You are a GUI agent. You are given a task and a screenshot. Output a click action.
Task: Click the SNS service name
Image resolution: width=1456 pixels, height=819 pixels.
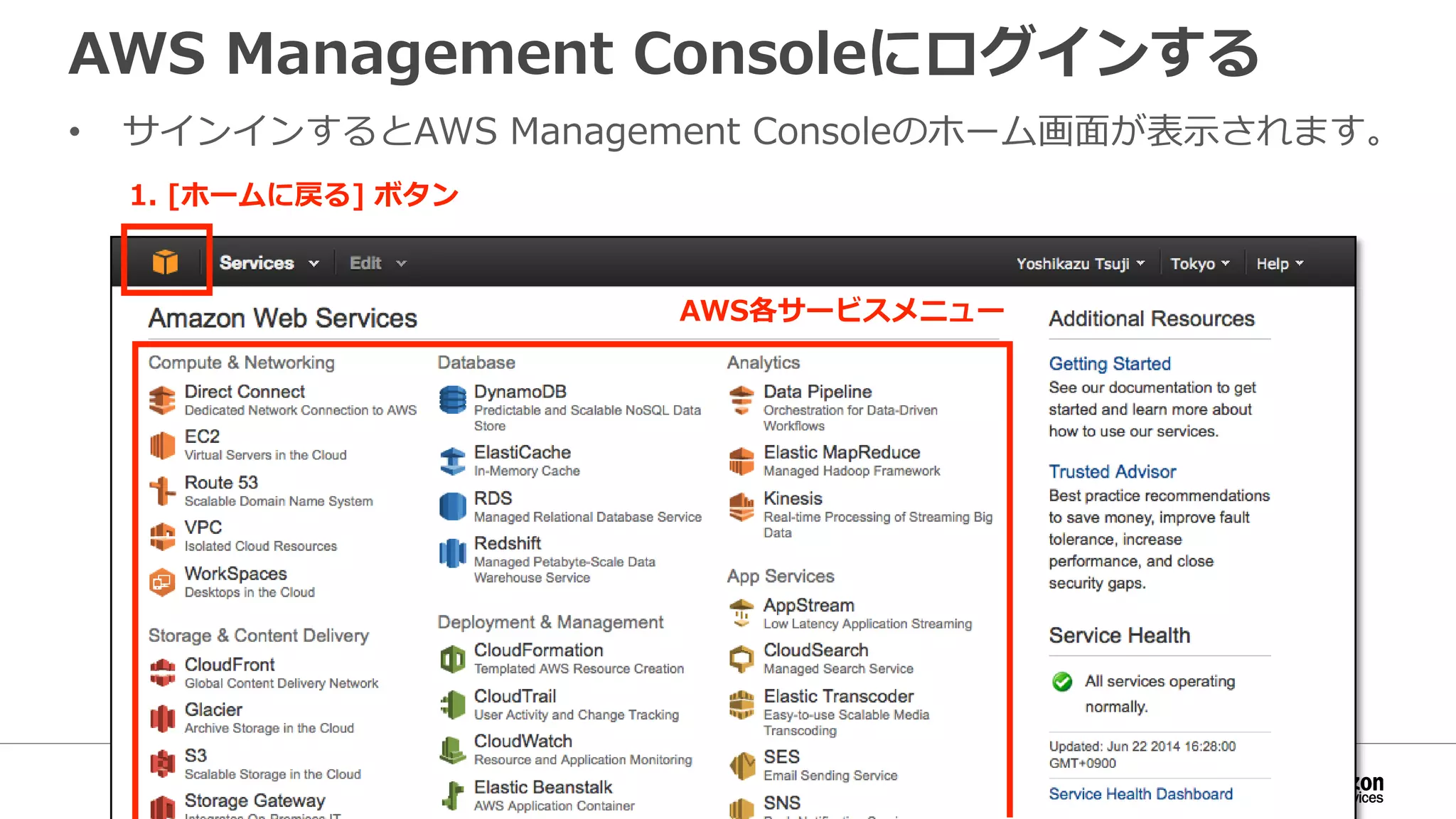pos(781,803)
